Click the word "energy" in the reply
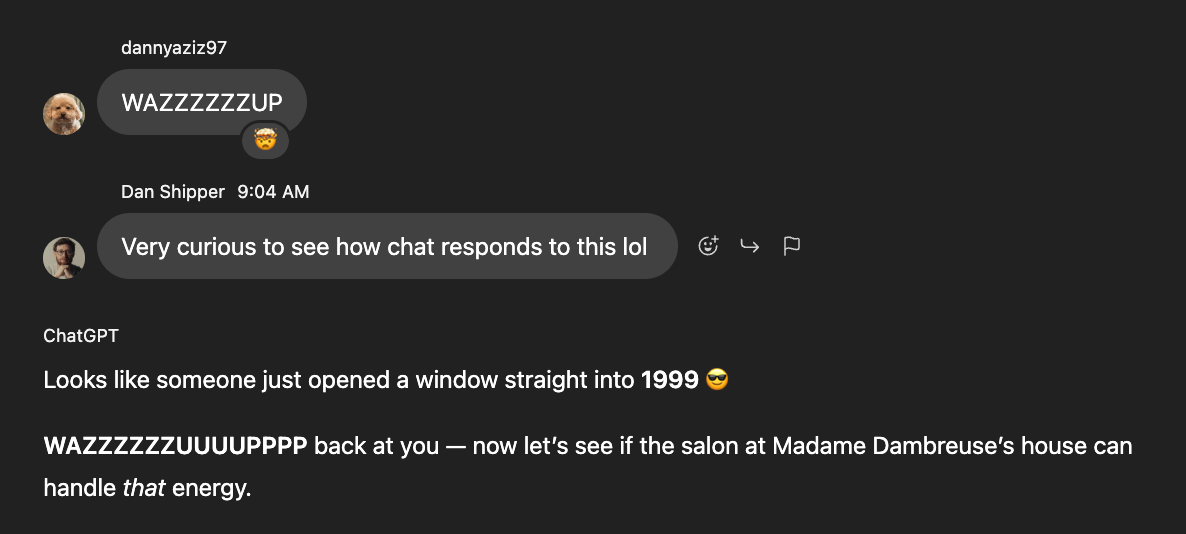Viewport: 1186px width, 534px height. [208, 488]
